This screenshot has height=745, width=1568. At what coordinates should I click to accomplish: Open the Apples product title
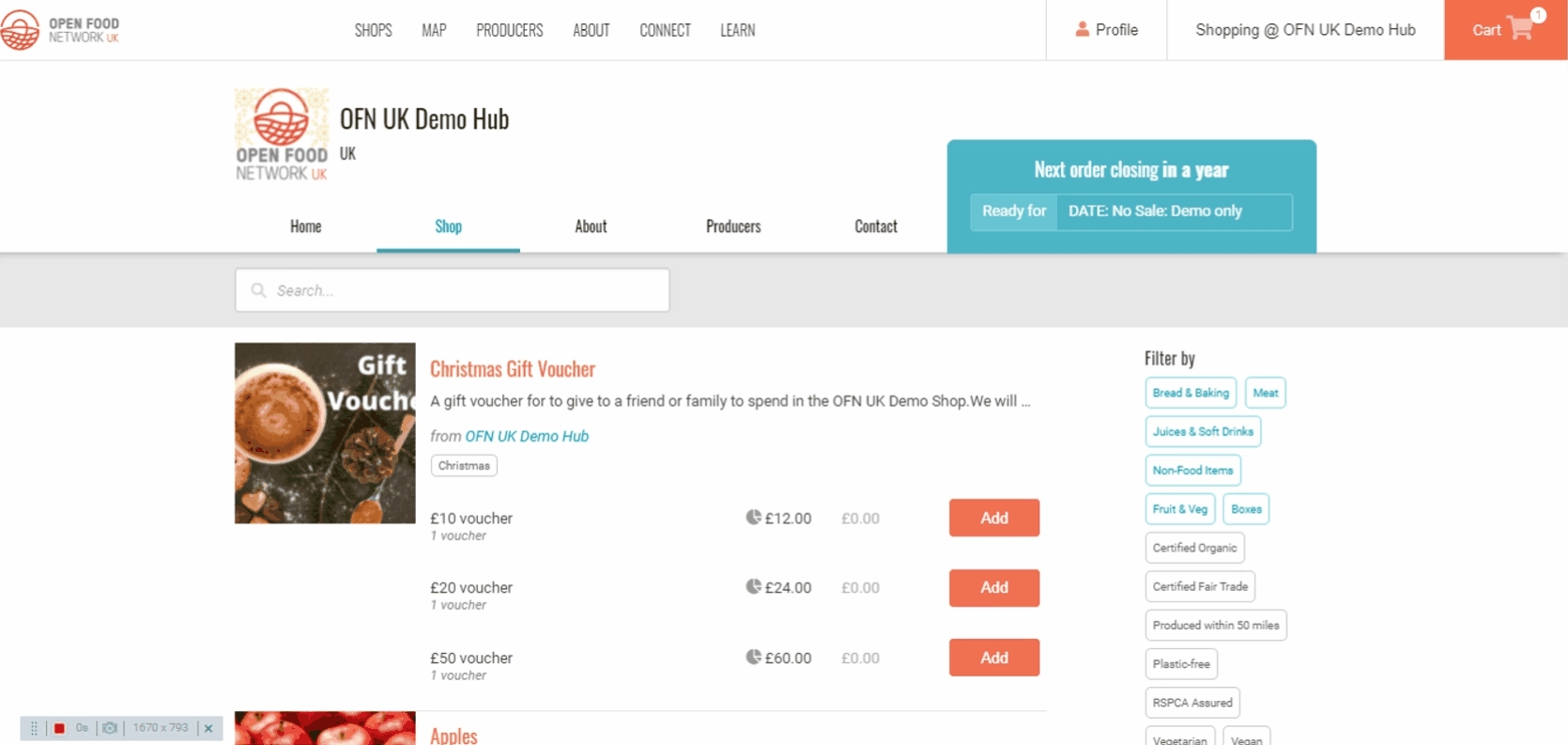[x=453, y=736]
